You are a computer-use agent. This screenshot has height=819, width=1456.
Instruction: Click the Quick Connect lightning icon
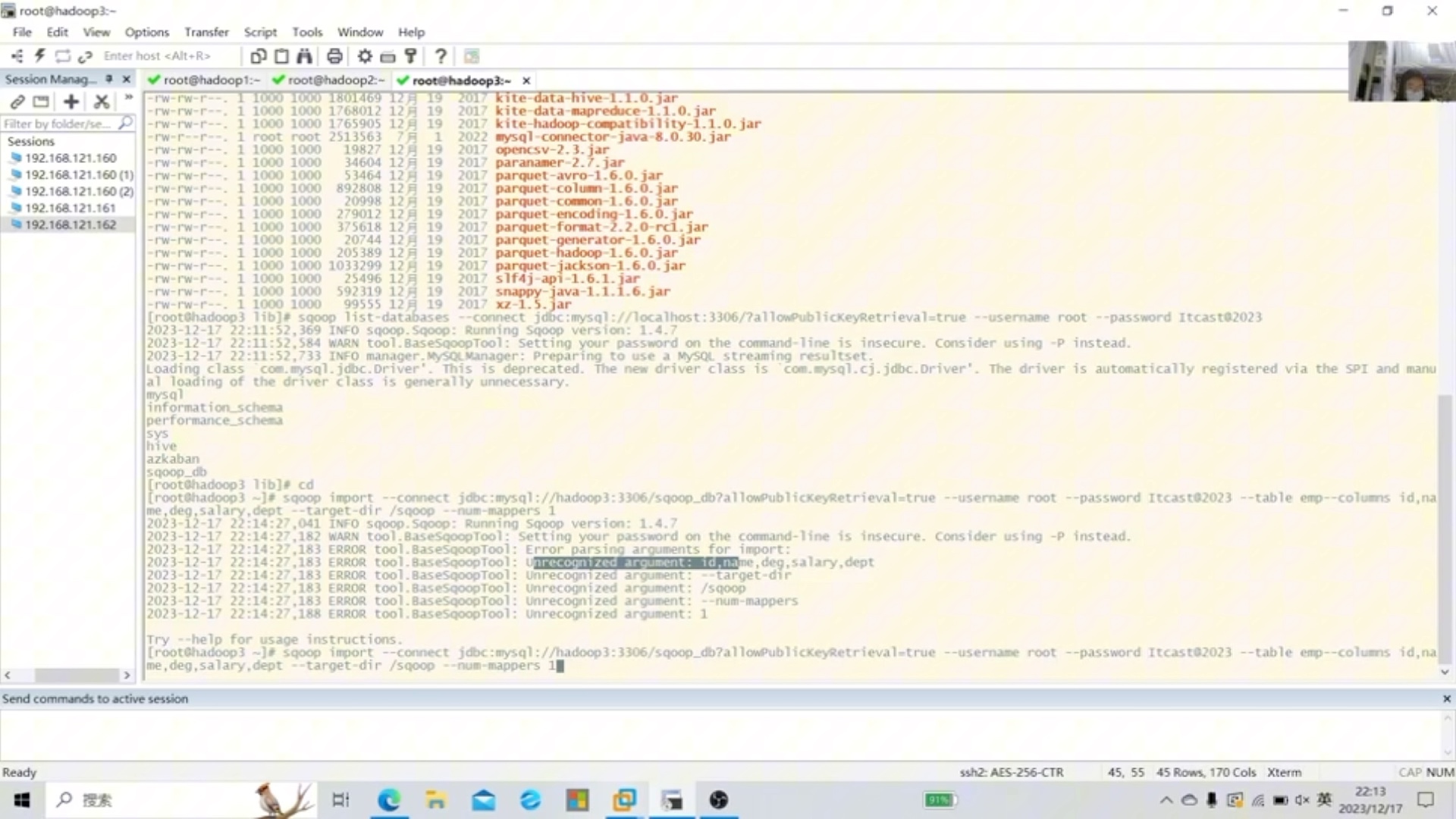[40, 56]
